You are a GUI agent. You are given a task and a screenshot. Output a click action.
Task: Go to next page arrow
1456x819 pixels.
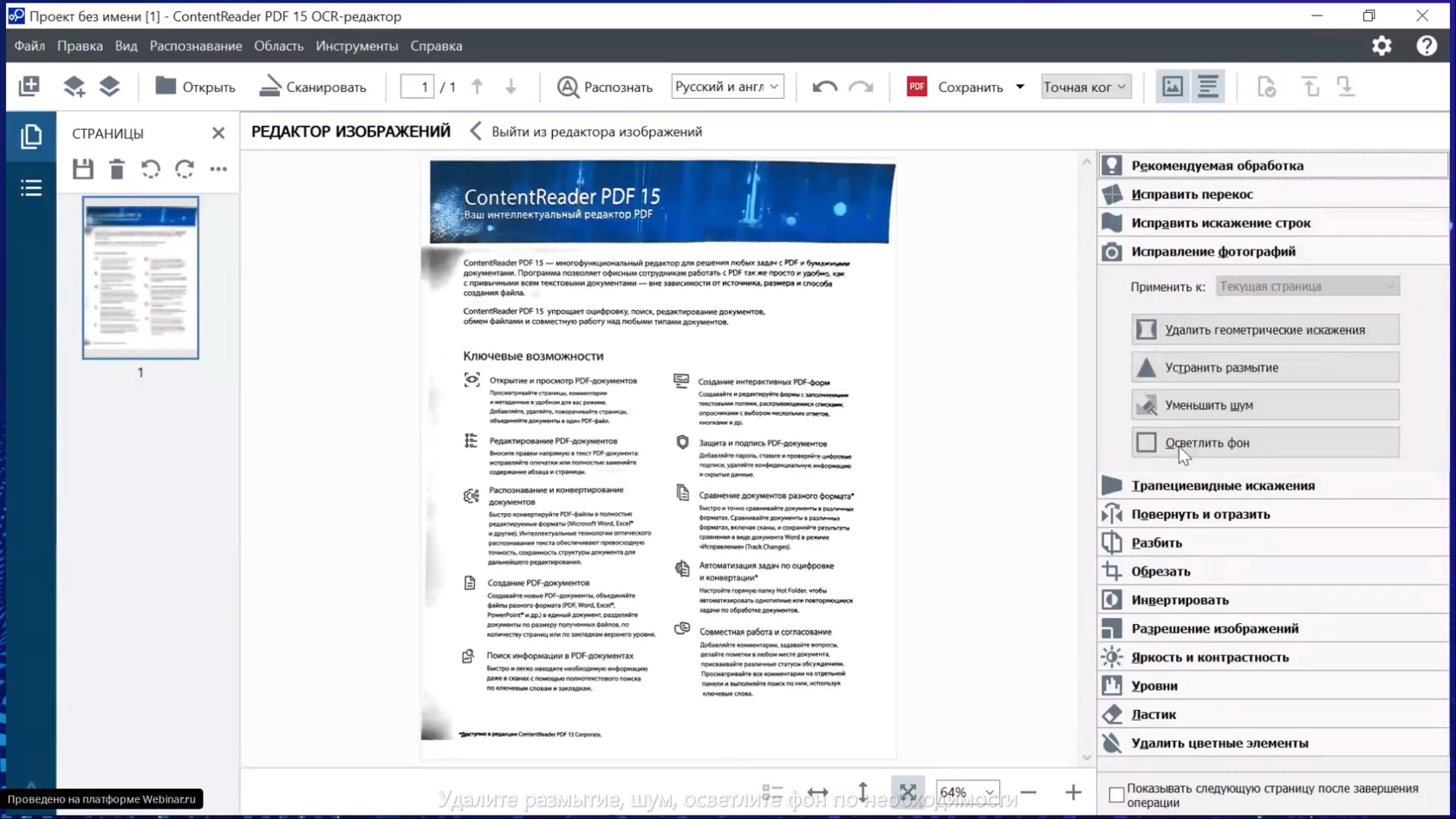[x=510, y=87]
